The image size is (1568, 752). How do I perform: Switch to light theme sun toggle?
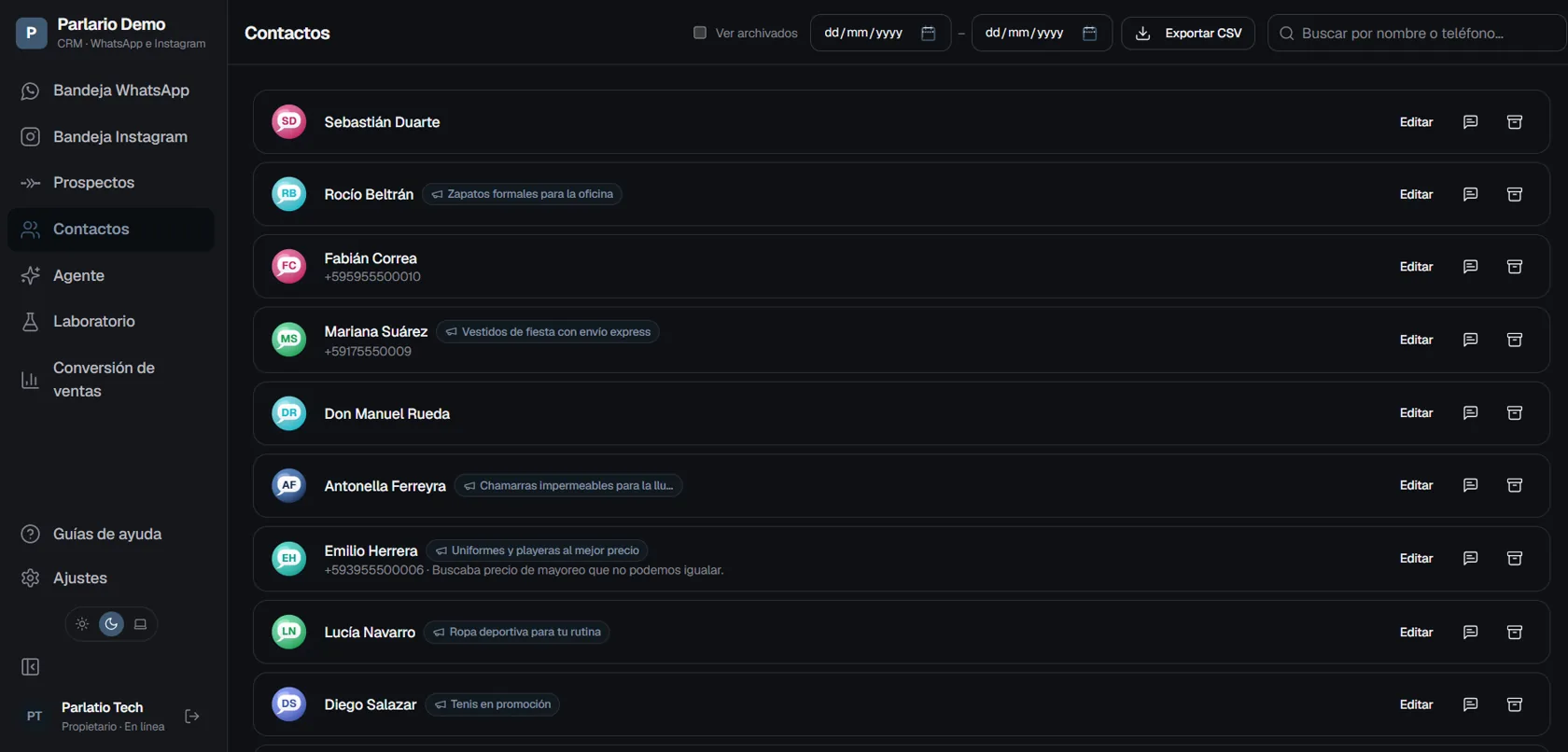[82, 624]
